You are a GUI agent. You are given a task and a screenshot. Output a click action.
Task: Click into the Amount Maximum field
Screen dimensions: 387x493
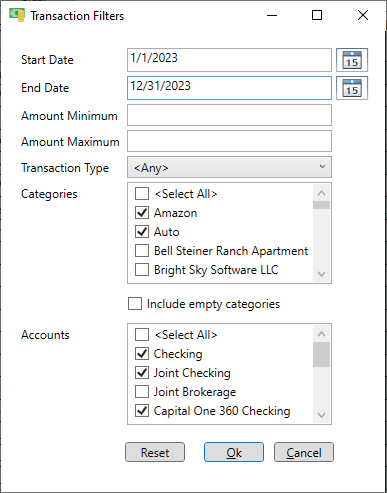229,141
